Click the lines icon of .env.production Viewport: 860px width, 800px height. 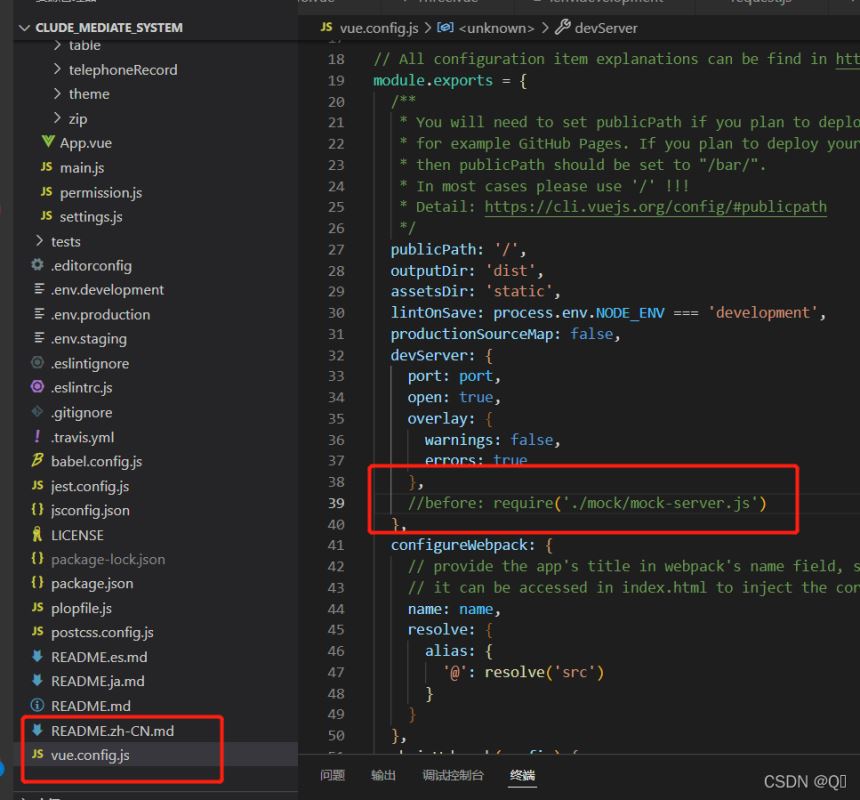point(39,314)
